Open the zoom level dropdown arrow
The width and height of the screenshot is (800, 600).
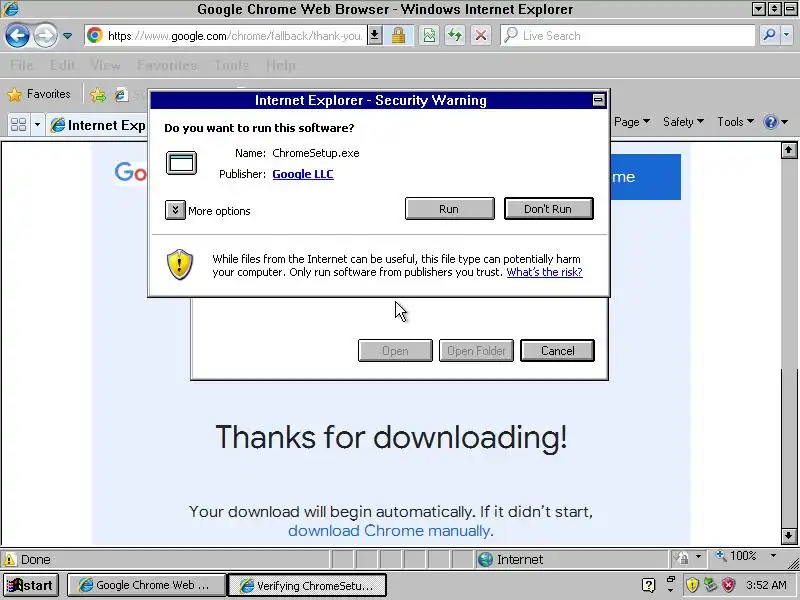pyautogui.click(x=773, y=556)
